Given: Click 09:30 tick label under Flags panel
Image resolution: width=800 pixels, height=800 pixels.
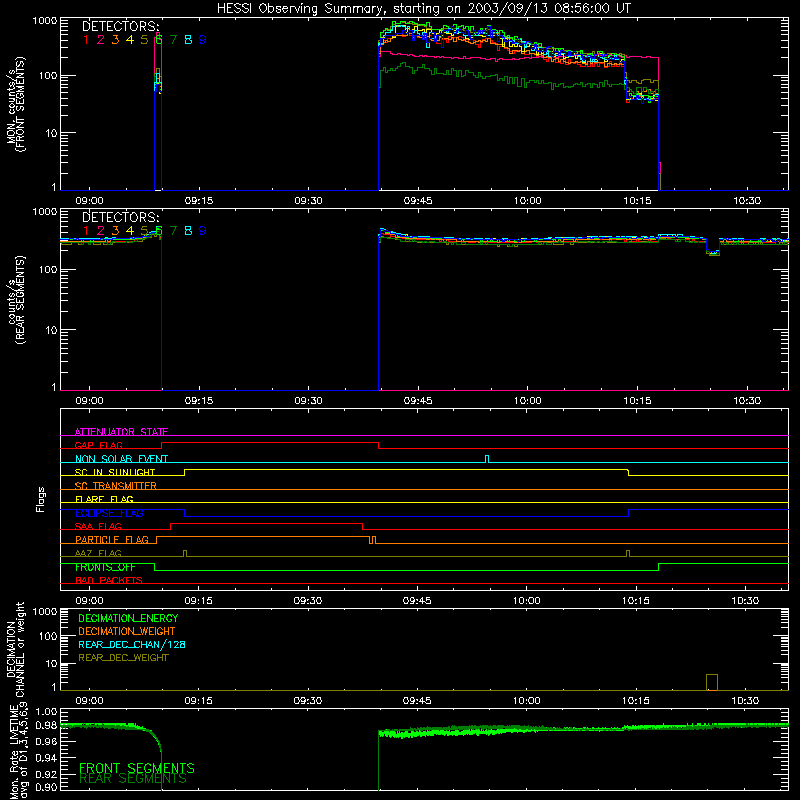Looking at the screenshot, I should (x=308, y=601).
